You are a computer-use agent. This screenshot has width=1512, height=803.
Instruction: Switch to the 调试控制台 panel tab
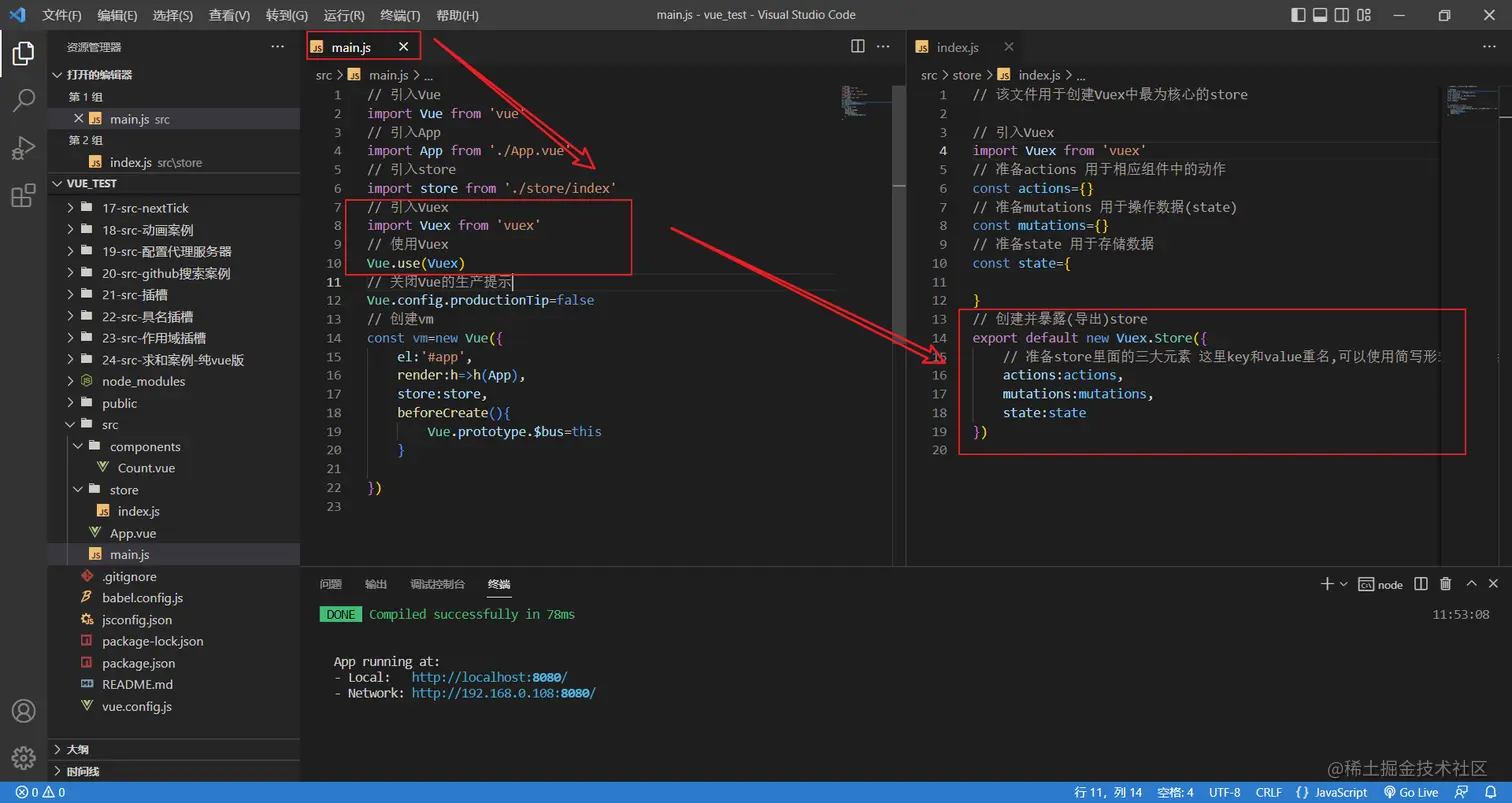pos(438,584)
